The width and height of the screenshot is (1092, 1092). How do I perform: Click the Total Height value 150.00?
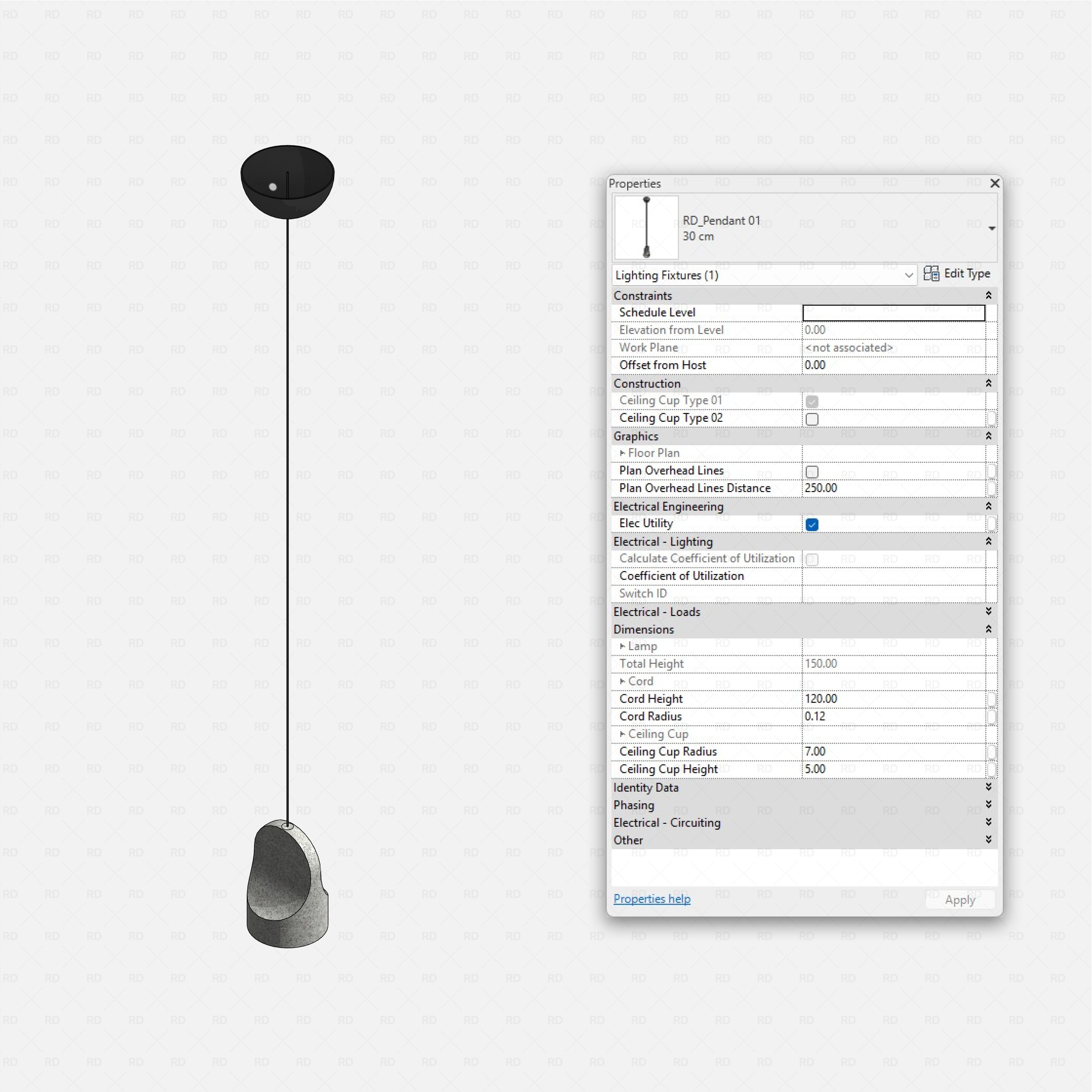tap(894, 664)
